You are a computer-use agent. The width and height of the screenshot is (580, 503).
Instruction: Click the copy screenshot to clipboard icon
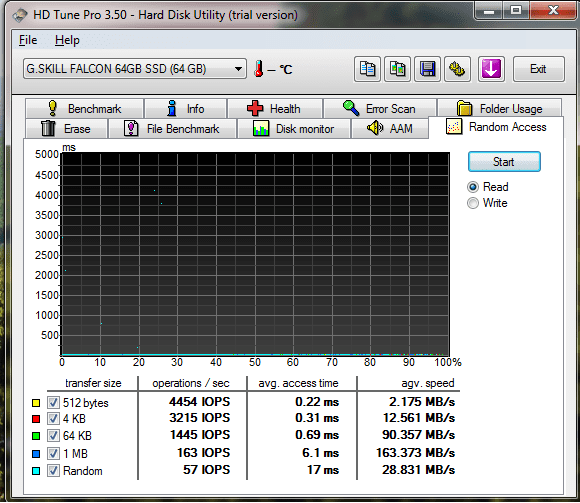397,69
